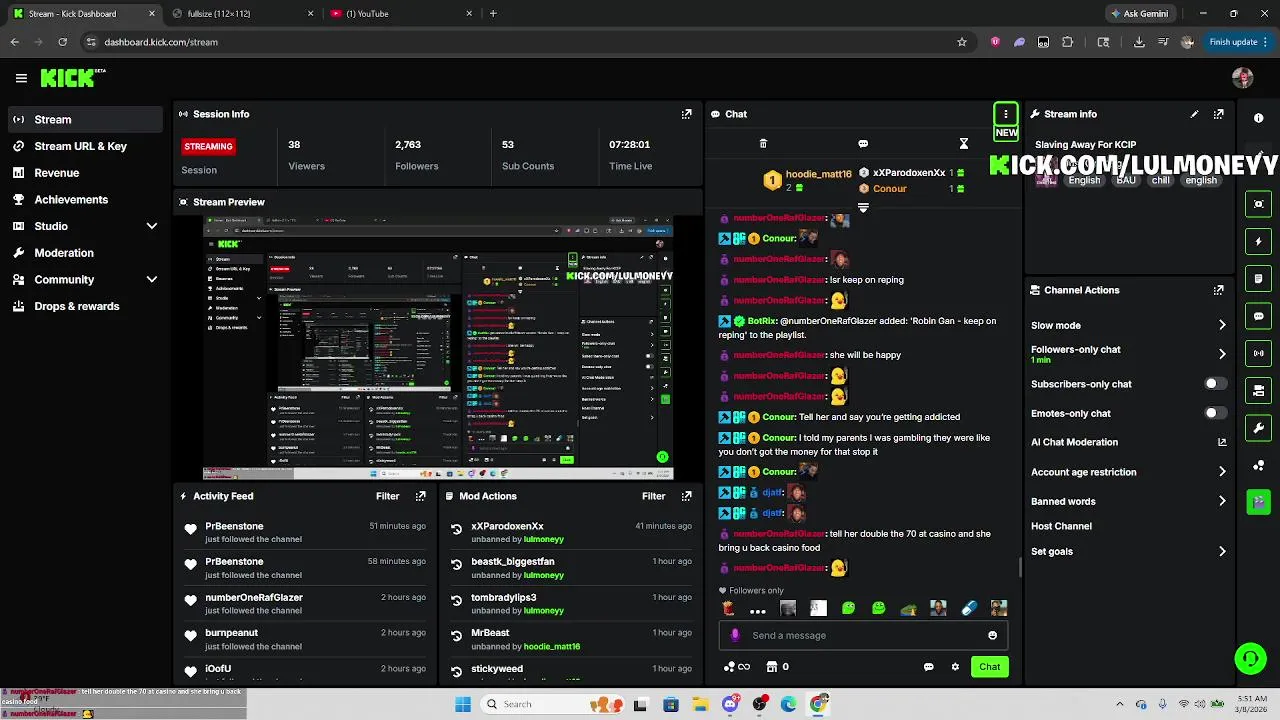Screen dimensions: 1280x720
Task: Click the shop icon with count 0
Action: point(777,667)
